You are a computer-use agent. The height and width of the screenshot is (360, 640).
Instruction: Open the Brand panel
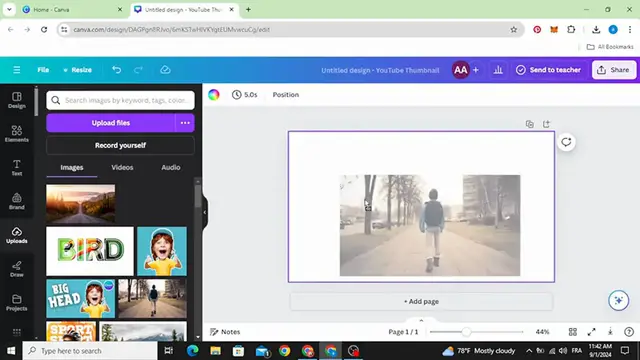click(17, 202)
